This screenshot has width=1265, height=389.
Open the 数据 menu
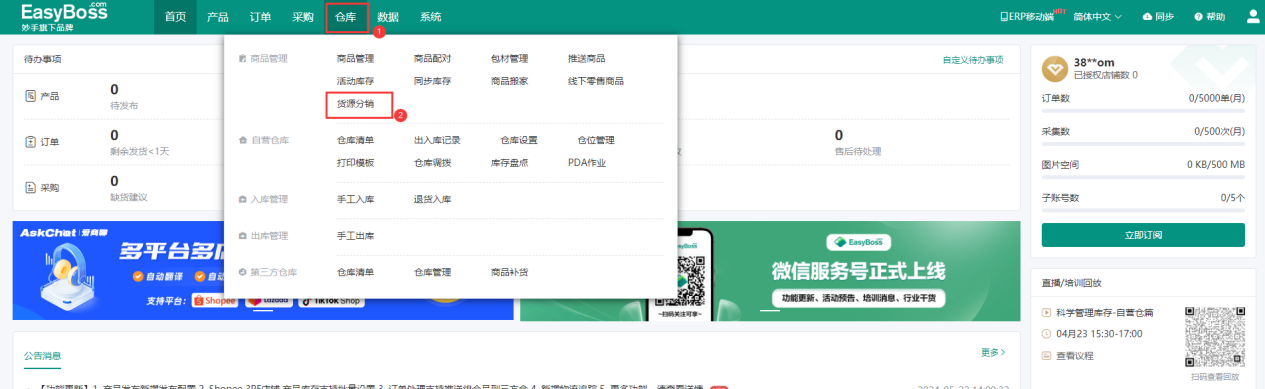pyautogui.click(x=388, y=17)
